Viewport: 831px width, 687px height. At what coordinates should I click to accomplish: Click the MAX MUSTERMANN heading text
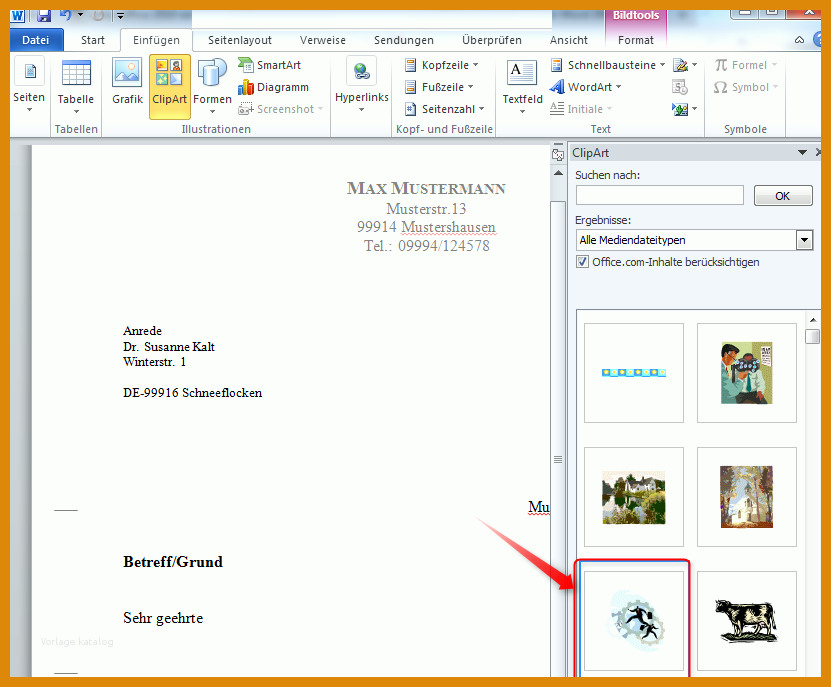[x=426, y=188]
